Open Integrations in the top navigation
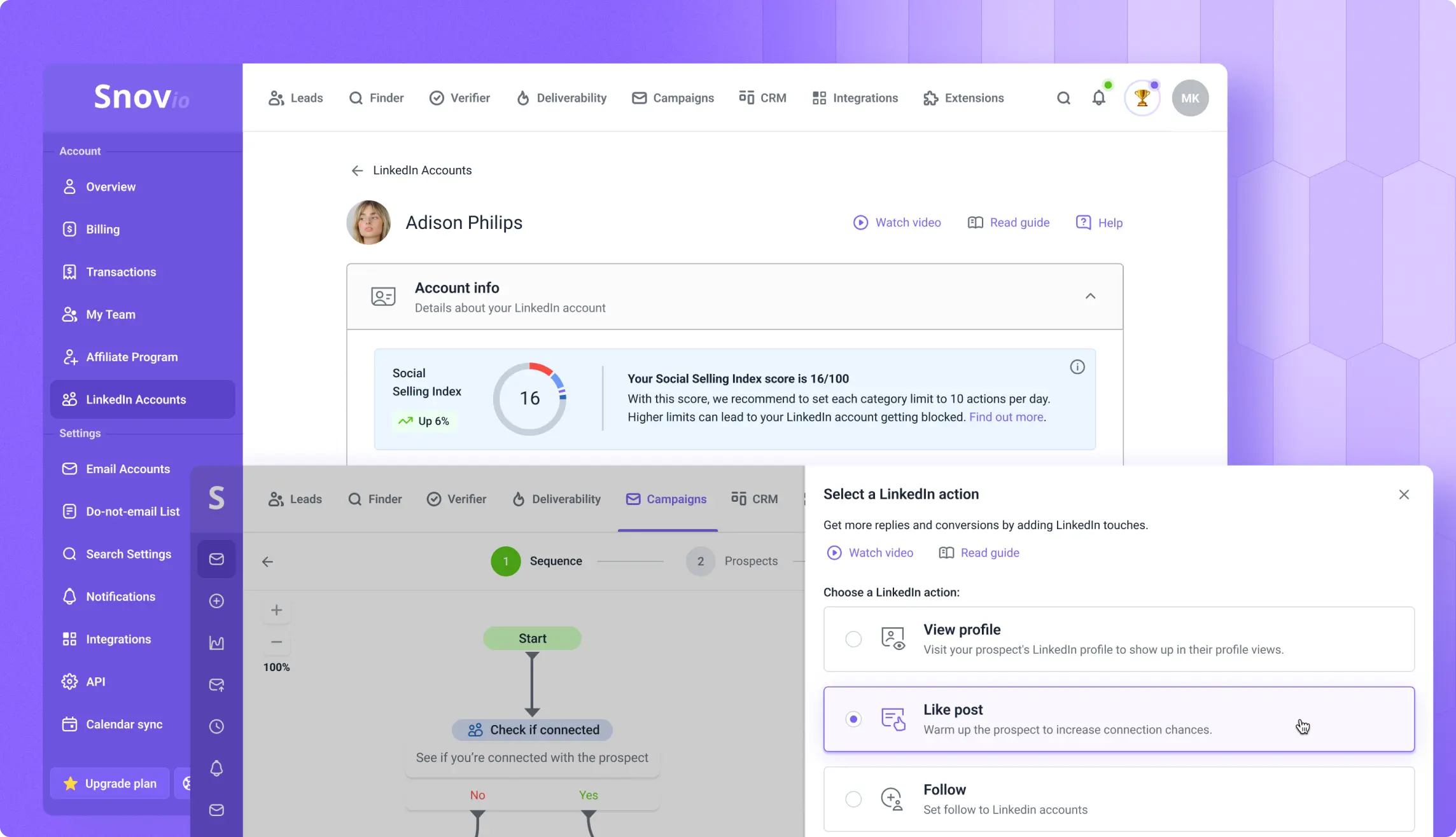This screenshot has width=1456, height=837. [x=855, y=98]
